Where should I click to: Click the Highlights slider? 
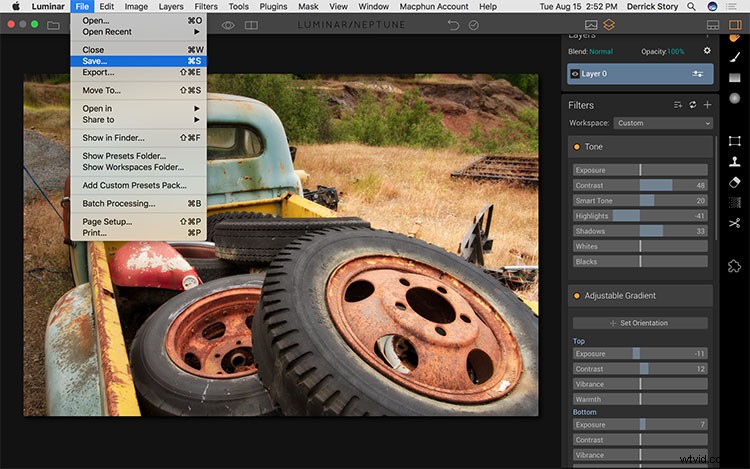click(640, 216)
